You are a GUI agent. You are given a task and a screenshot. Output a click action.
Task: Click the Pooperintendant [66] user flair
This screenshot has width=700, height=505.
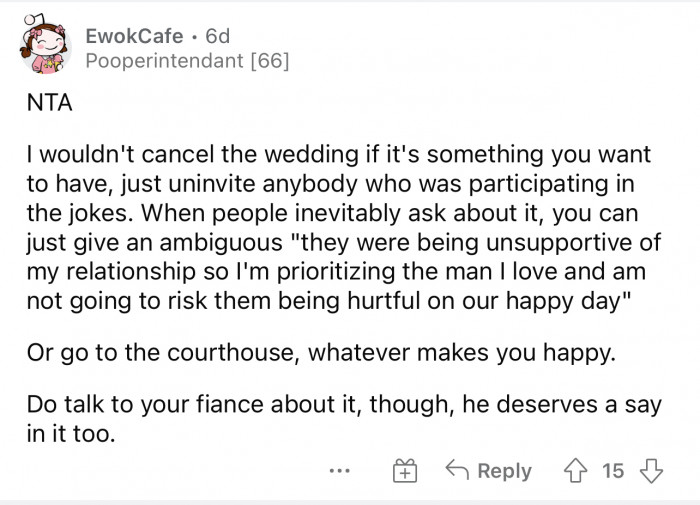(187, 62)
